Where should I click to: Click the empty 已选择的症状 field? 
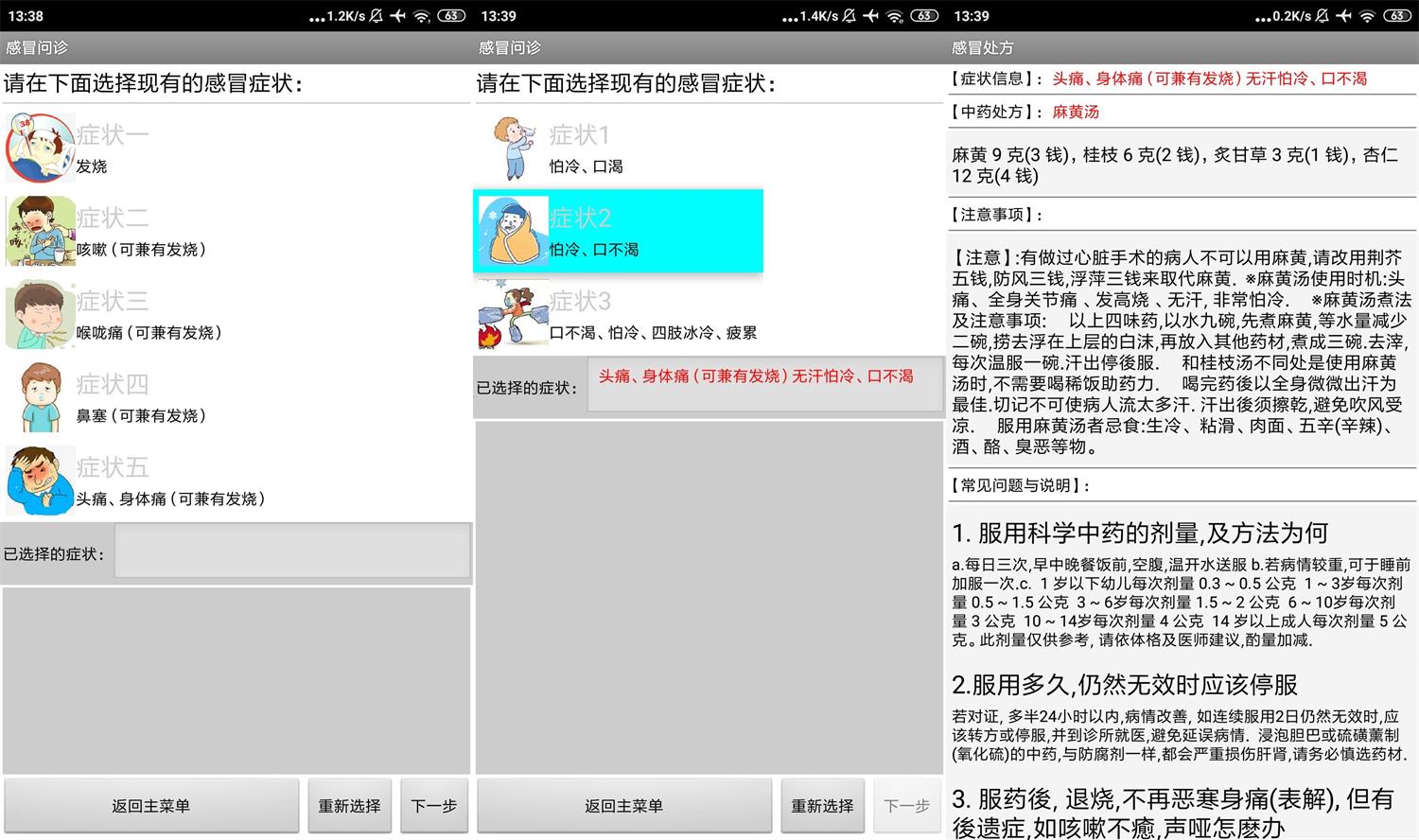click(292, 552)
